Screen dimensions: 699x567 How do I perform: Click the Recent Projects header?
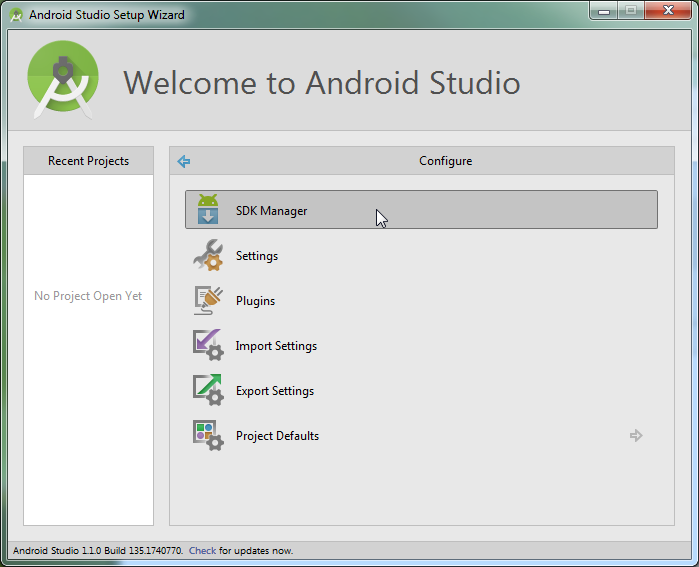(88, 160)
